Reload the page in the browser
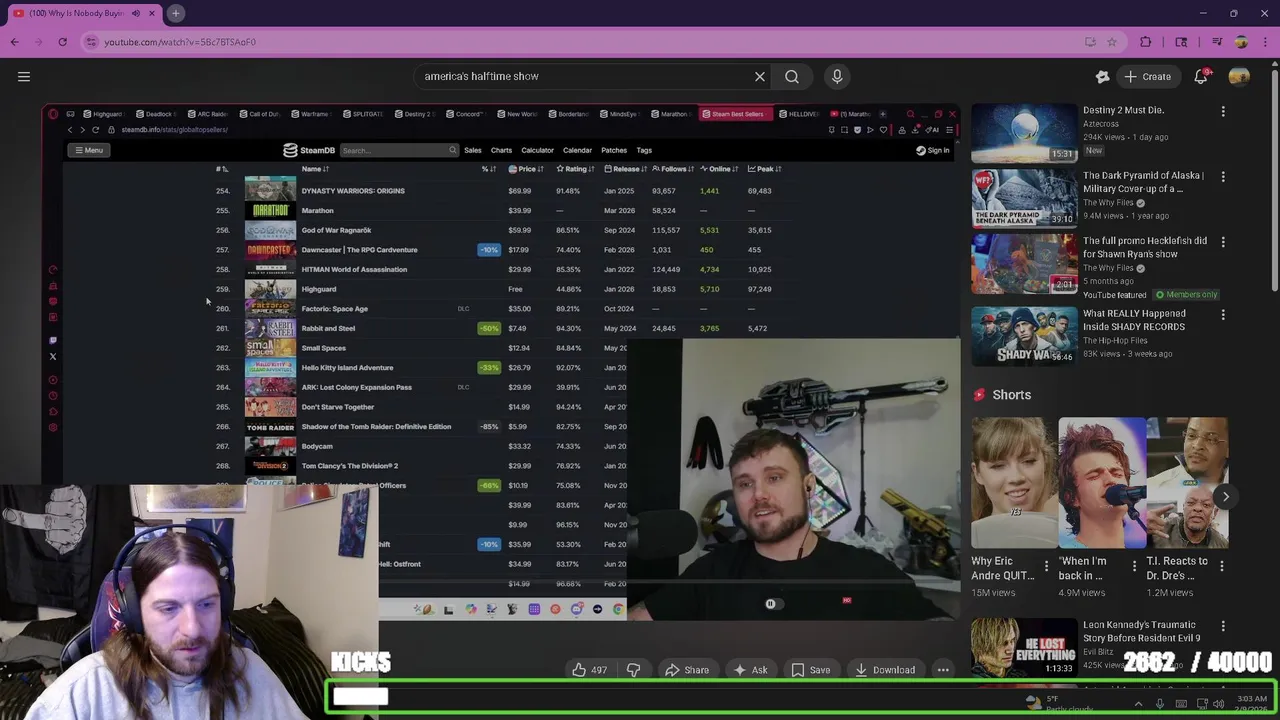 pos(62,42)
